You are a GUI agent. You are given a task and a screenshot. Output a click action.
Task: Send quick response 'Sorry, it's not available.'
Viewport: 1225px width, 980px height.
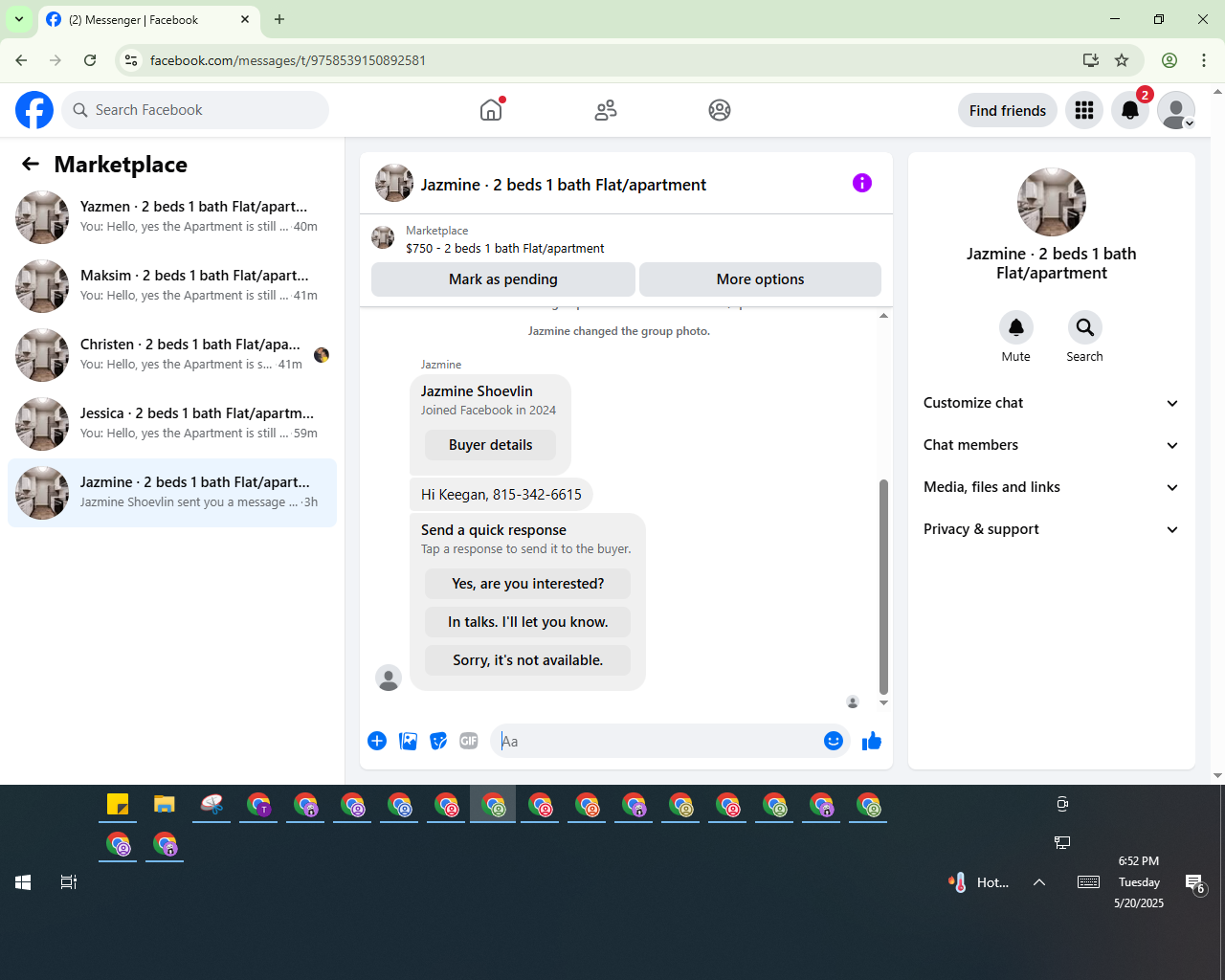tap(528, 660)
